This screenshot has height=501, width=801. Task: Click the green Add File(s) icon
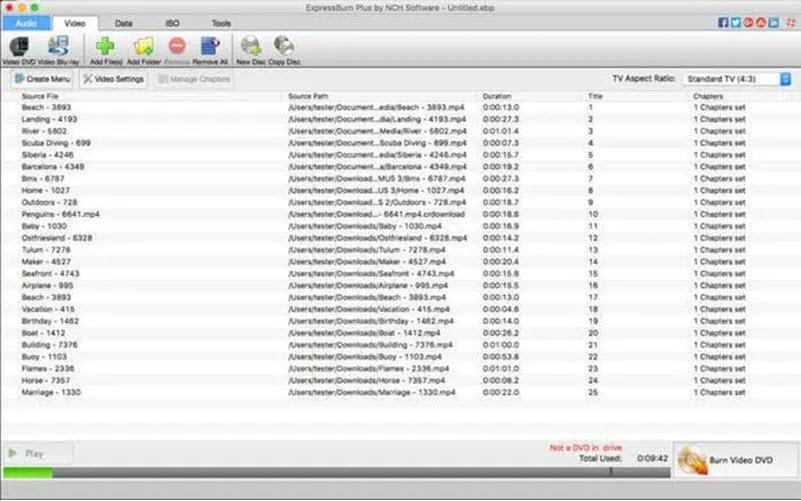(x=105, y=47)
